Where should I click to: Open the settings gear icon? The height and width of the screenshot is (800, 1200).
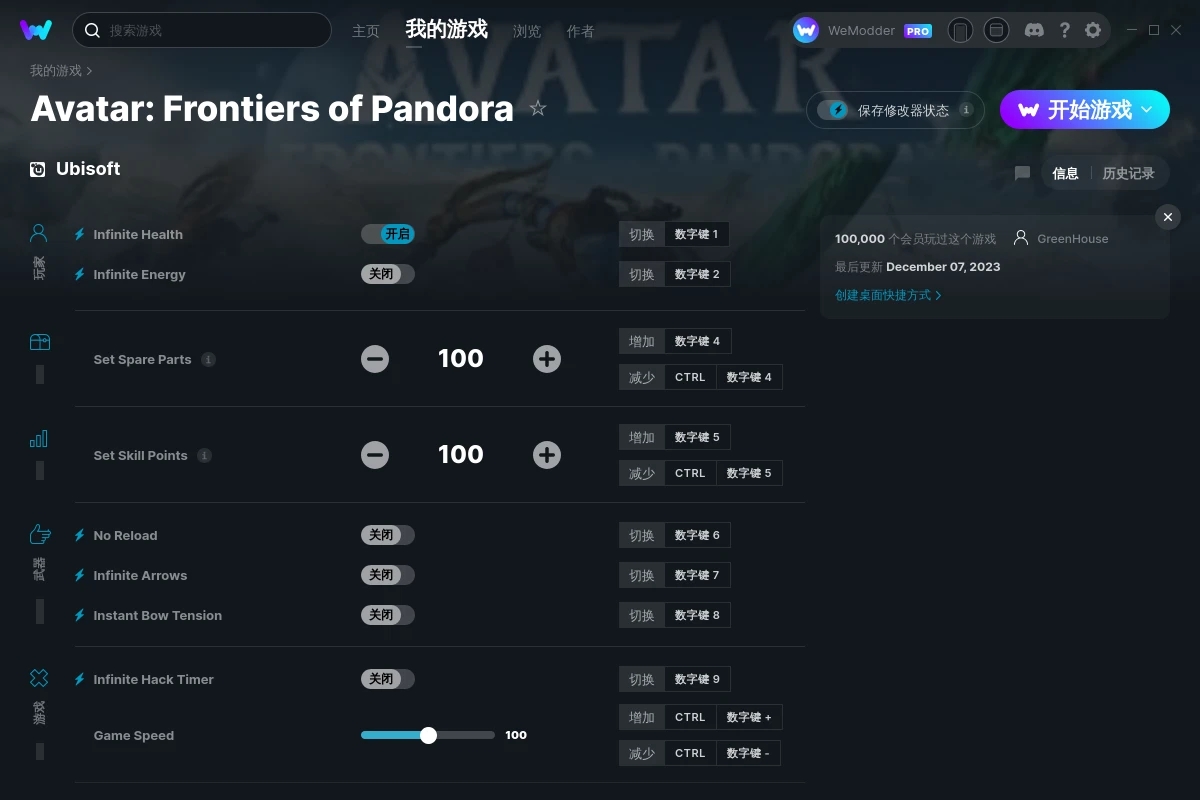pyautogui.click(x=1093, y=30)
